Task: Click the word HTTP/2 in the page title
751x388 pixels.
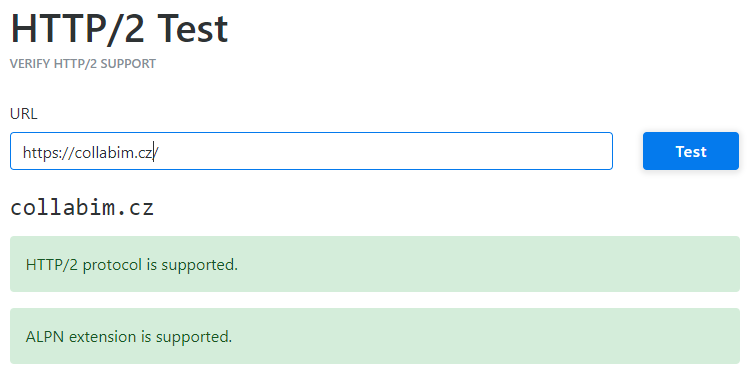Action: (x=77, y=29)
